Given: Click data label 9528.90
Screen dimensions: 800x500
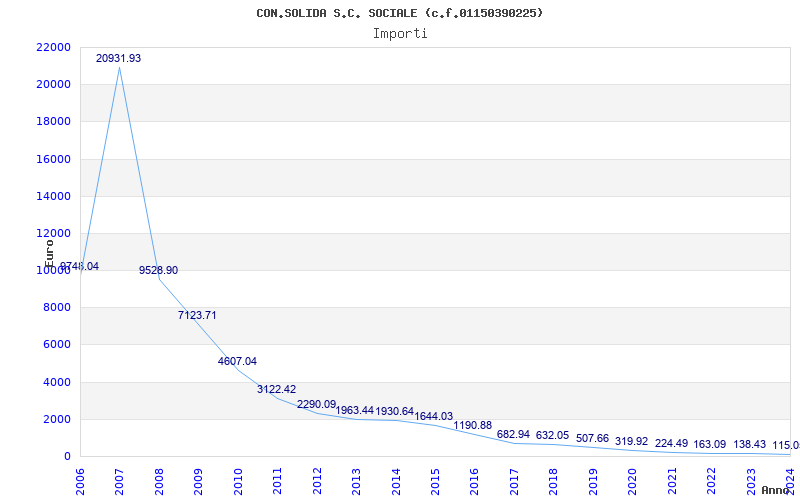Looking at the screenshot, I should (x=159, y=270).
